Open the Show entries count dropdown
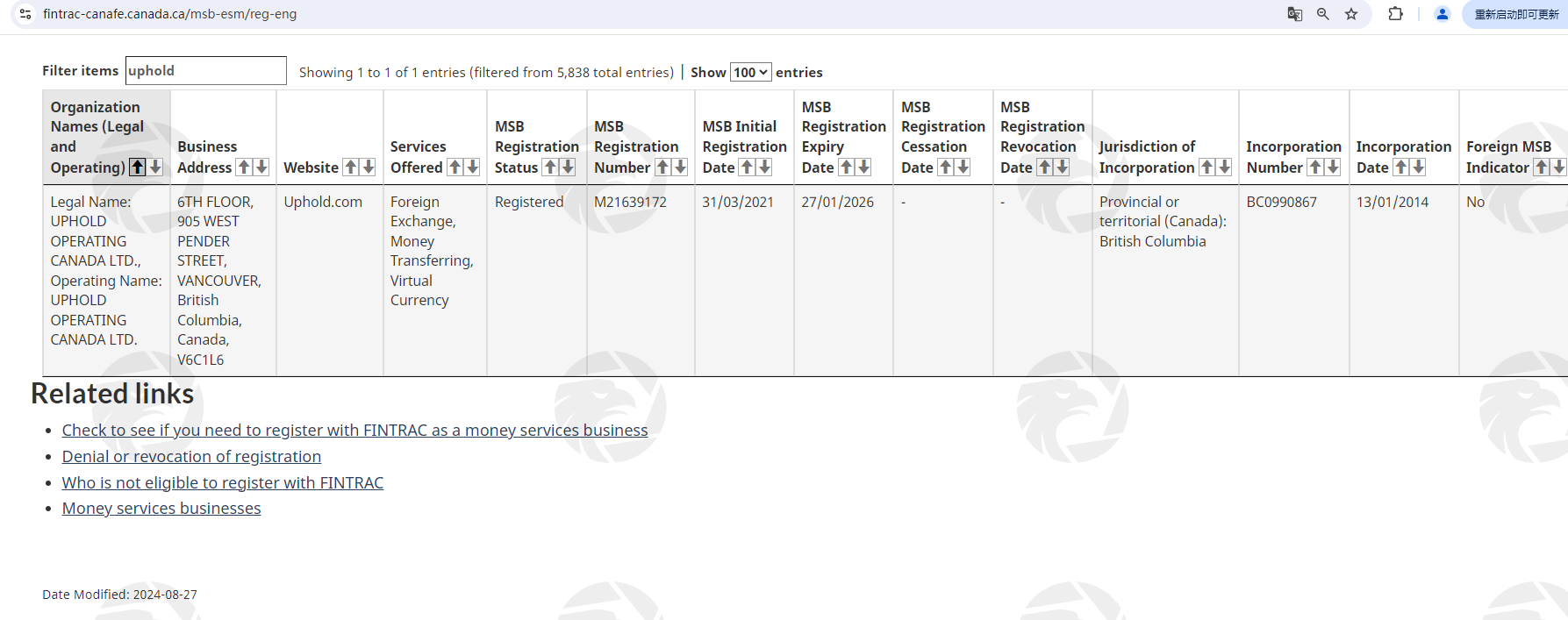 pyautogui.click(x=750, y=72)
